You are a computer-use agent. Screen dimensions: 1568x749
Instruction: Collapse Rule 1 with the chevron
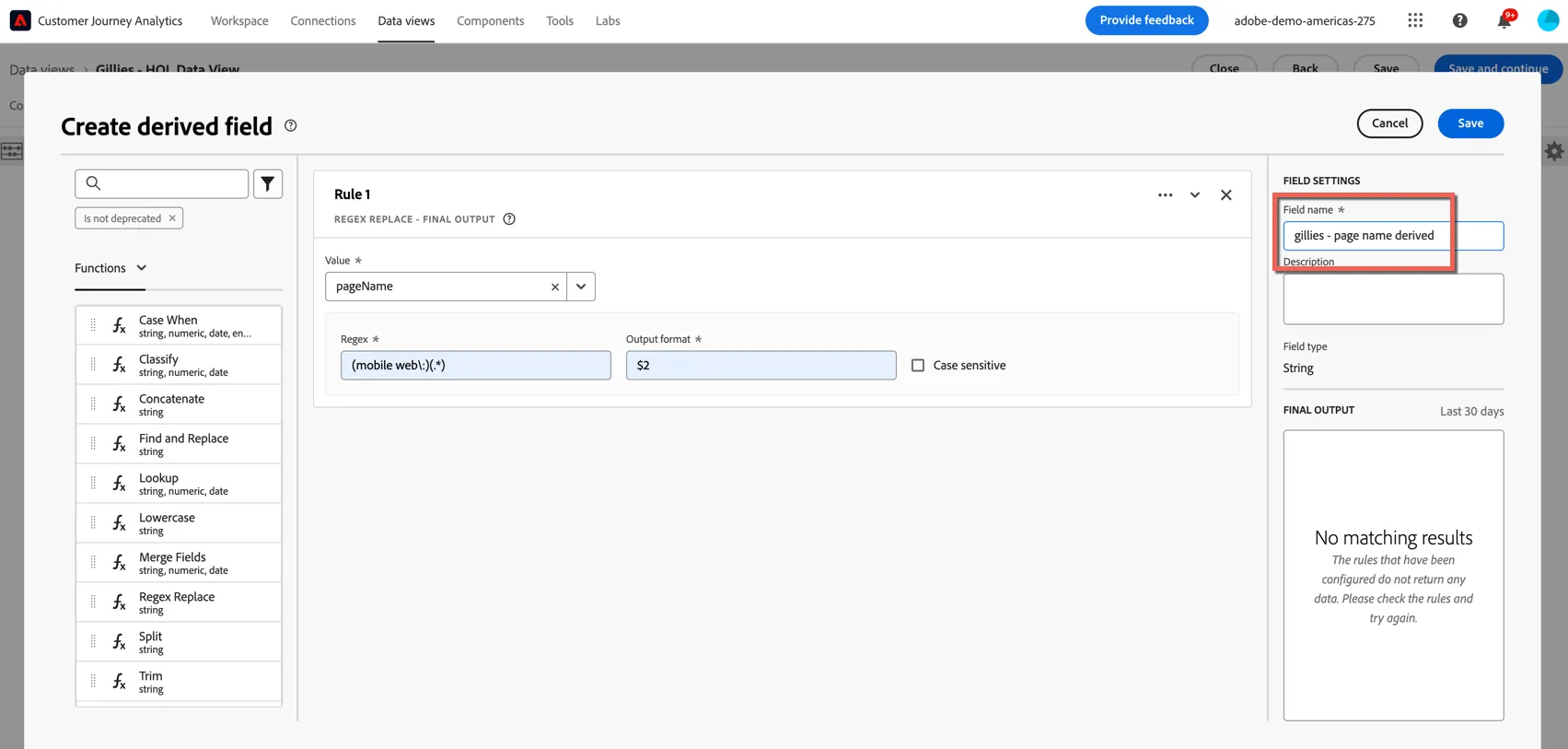coord(1195,195)
